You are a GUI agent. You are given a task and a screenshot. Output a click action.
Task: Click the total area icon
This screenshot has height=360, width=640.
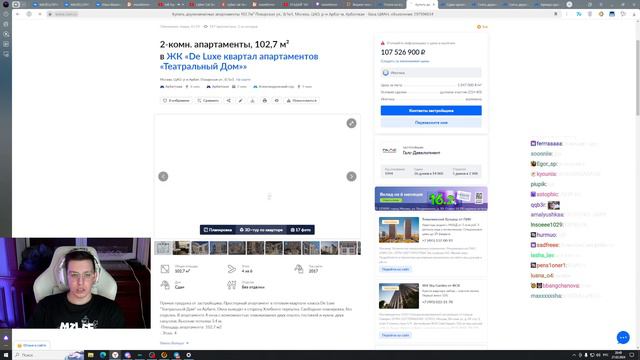[x=165, y=269]
